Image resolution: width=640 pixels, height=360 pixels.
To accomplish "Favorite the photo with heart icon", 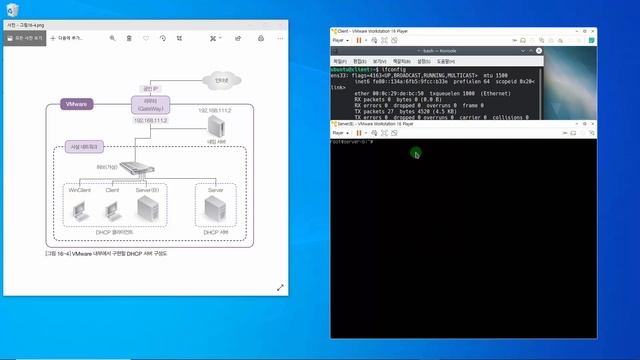I will point(146,38).
